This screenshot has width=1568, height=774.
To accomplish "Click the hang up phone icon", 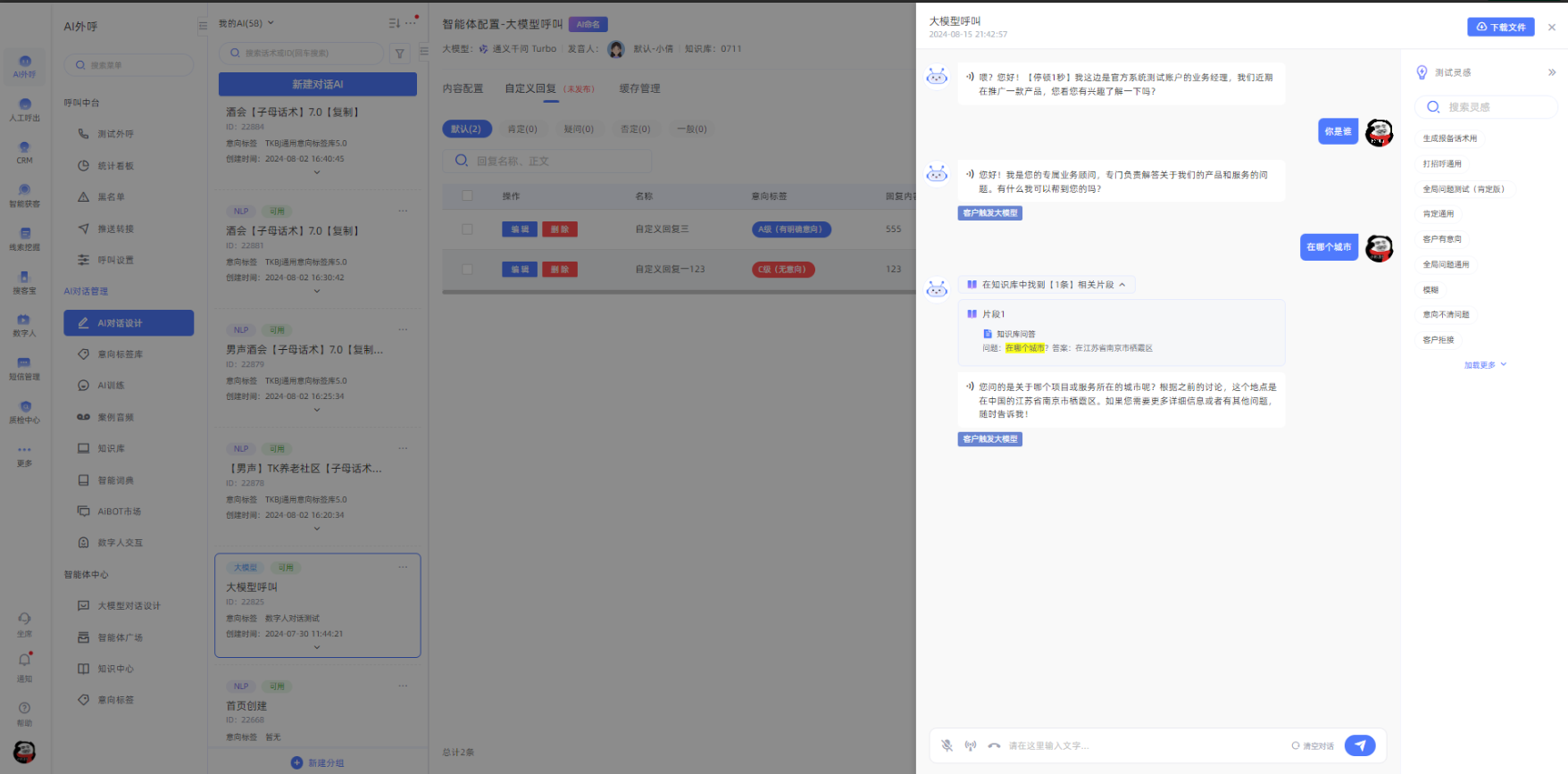I will click(994, 745).
